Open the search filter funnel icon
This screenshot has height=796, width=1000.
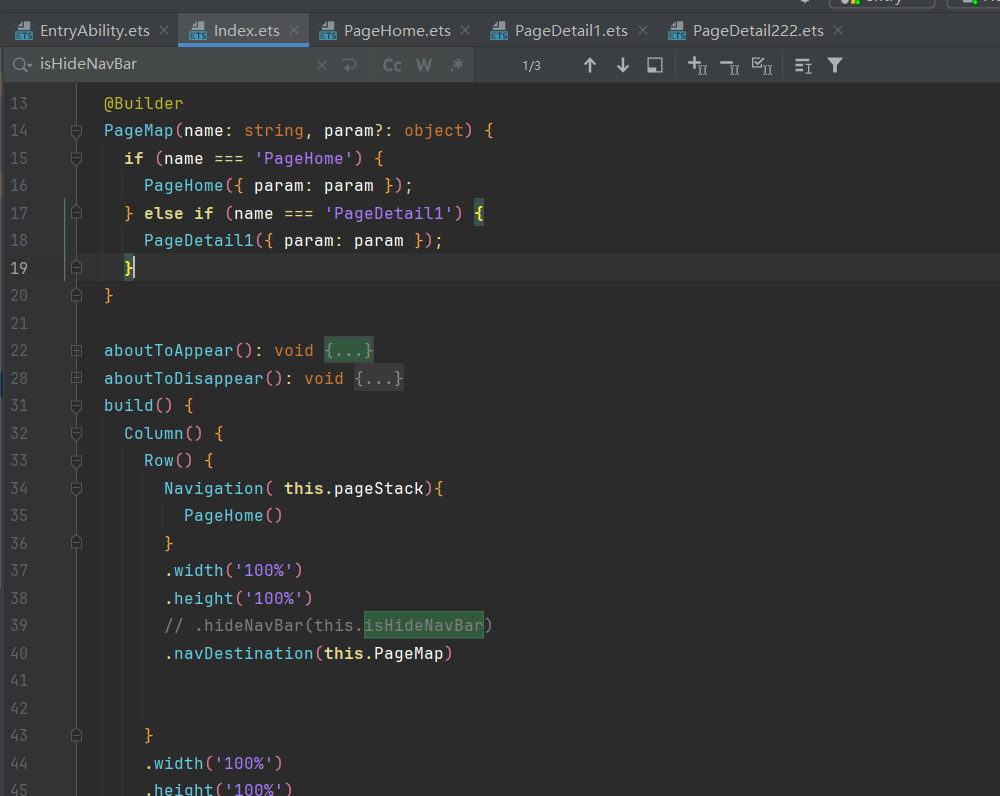tap(835, 65)
